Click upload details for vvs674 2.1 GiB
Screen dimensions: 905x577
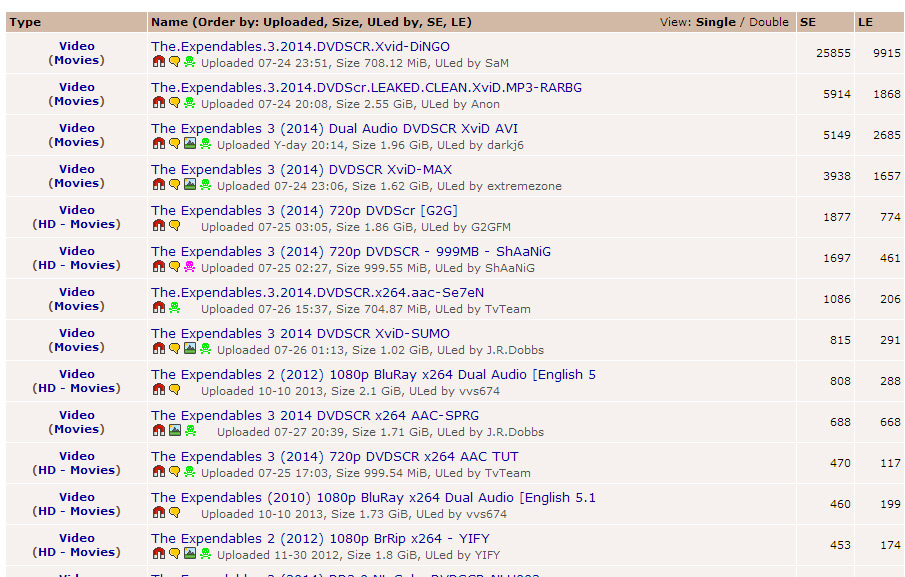350,391
